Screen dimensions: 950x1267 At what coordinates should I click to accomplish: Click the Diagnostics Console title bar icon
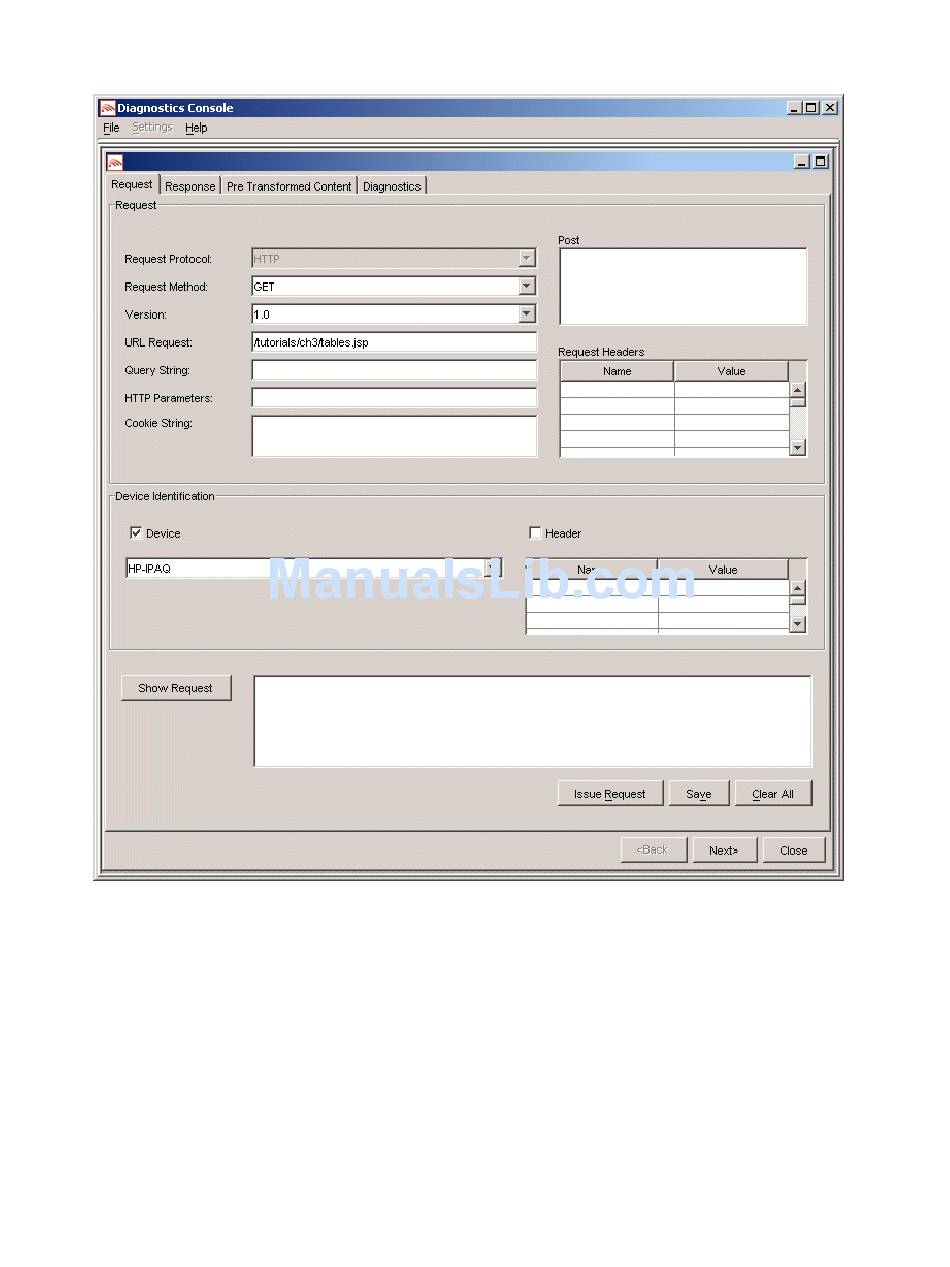107,108
